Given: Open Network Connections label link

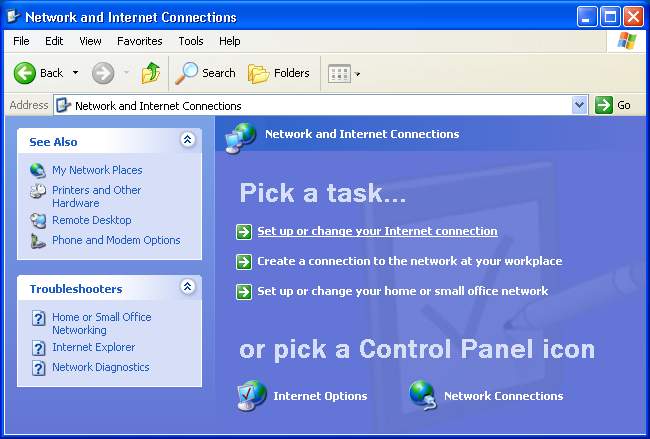Looking at the screenshot, I should [x=503, y=396].
